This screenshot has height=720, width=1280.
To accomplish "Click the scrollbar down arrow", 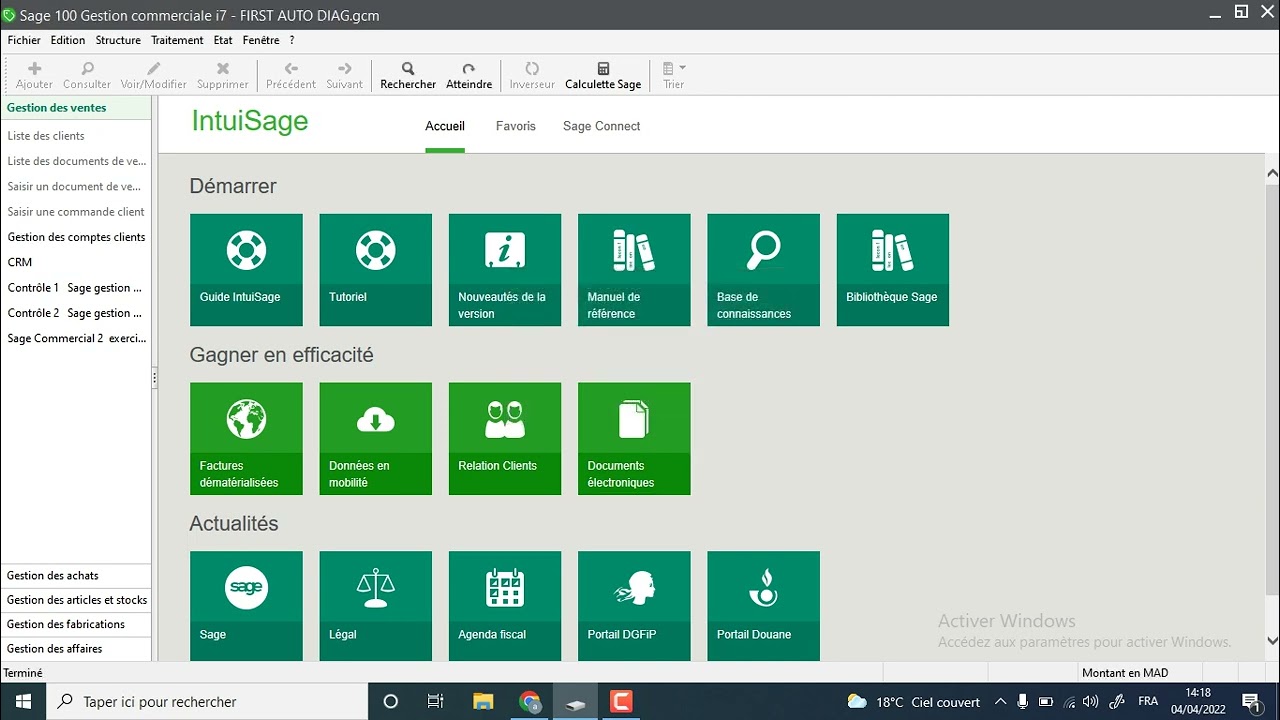I will (1272, 641).
